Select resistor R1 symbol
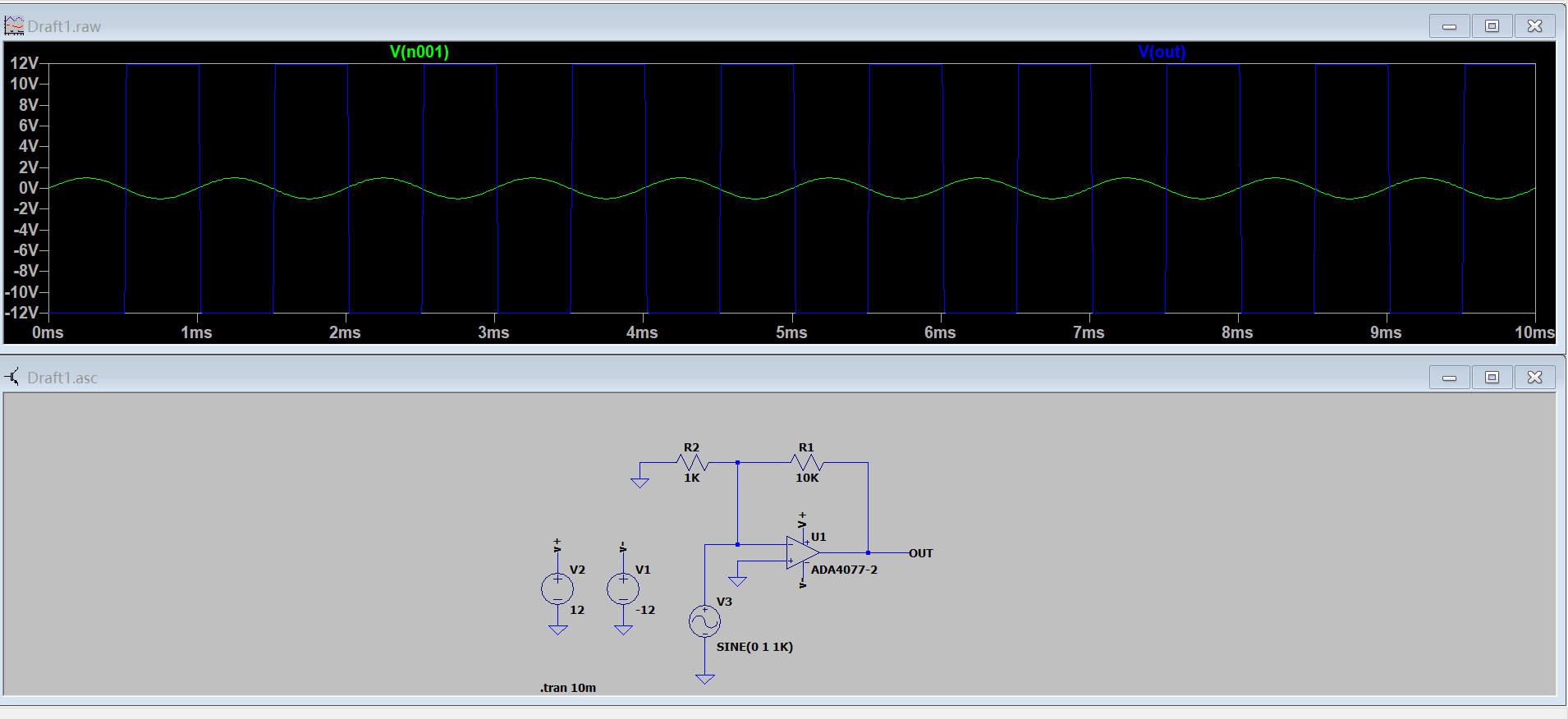Screen dimensions: 1568x719 (806, 463)
